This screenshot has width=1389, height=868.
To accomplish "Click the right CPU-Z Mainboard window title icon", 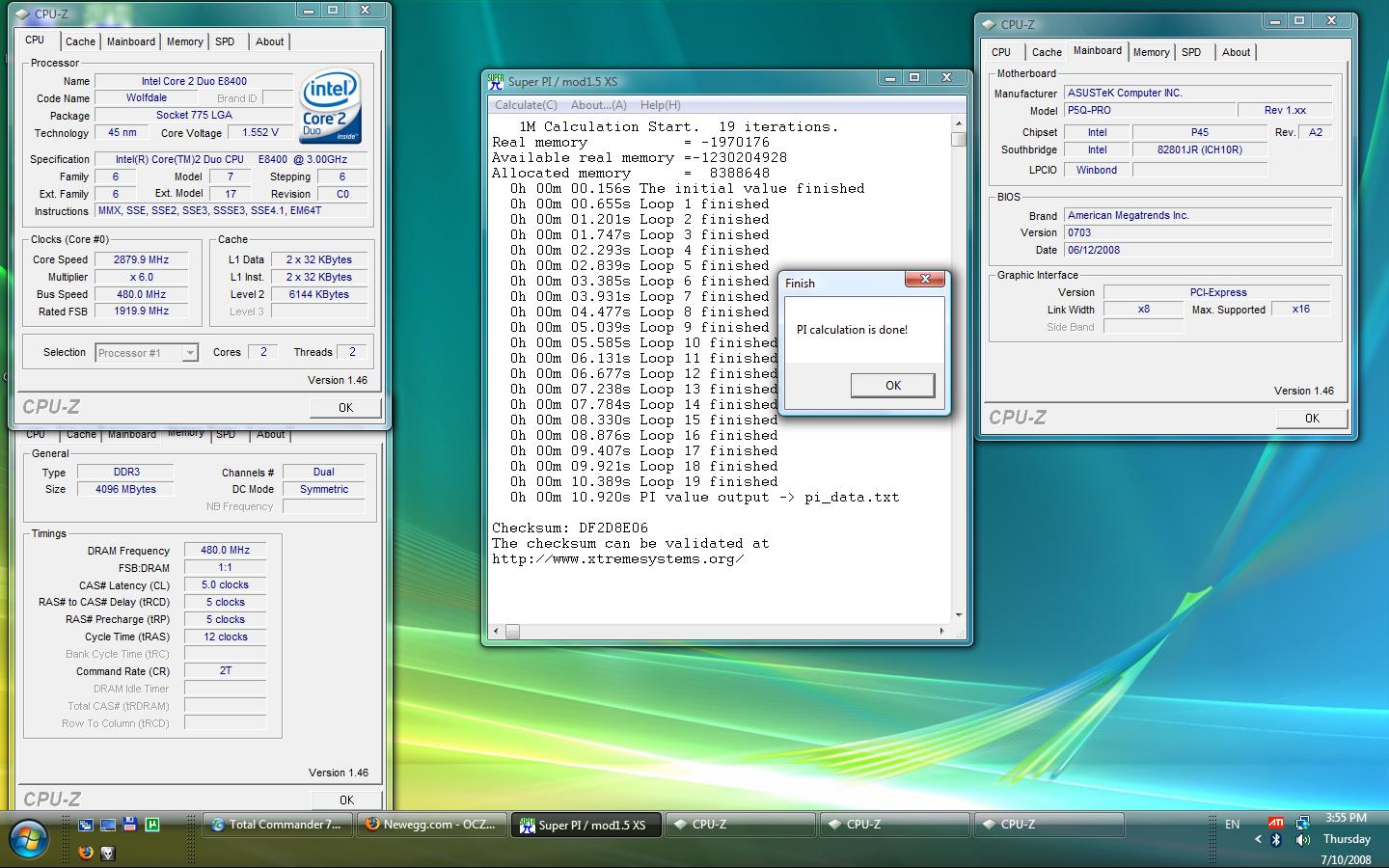I will coord(989,24).
